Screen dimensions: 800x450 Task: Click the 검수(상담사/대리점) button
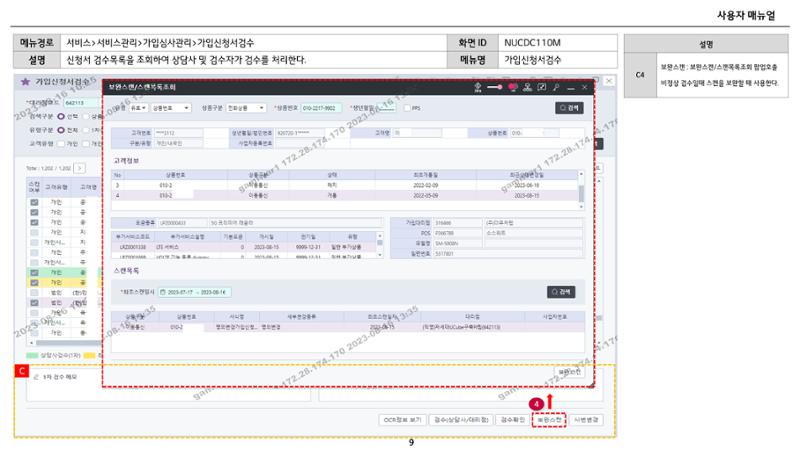(461, 420)
